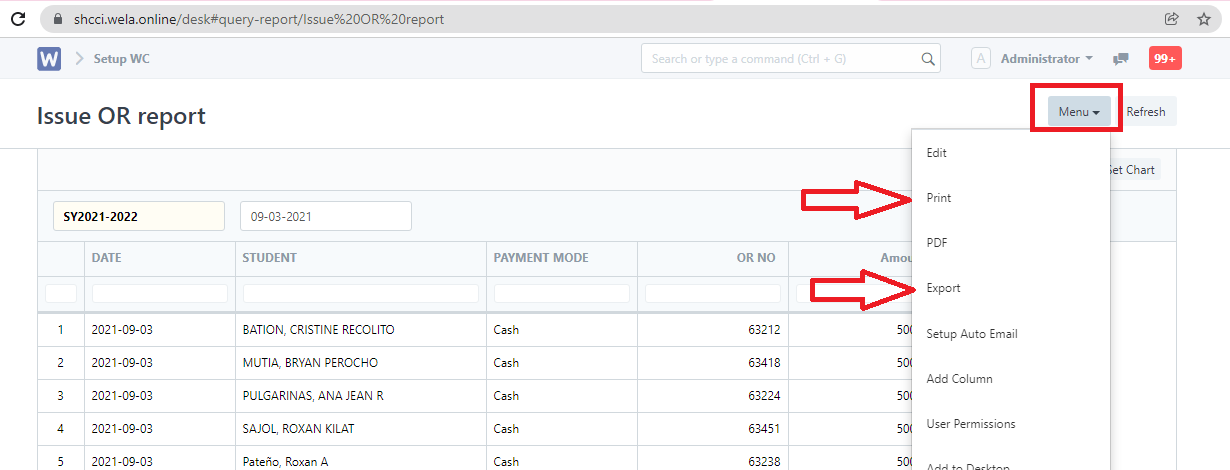Viewport: 1230px width, 470px height.
Task: Expand the Administrator user dropdown
Action: (x=1046, y=59)
